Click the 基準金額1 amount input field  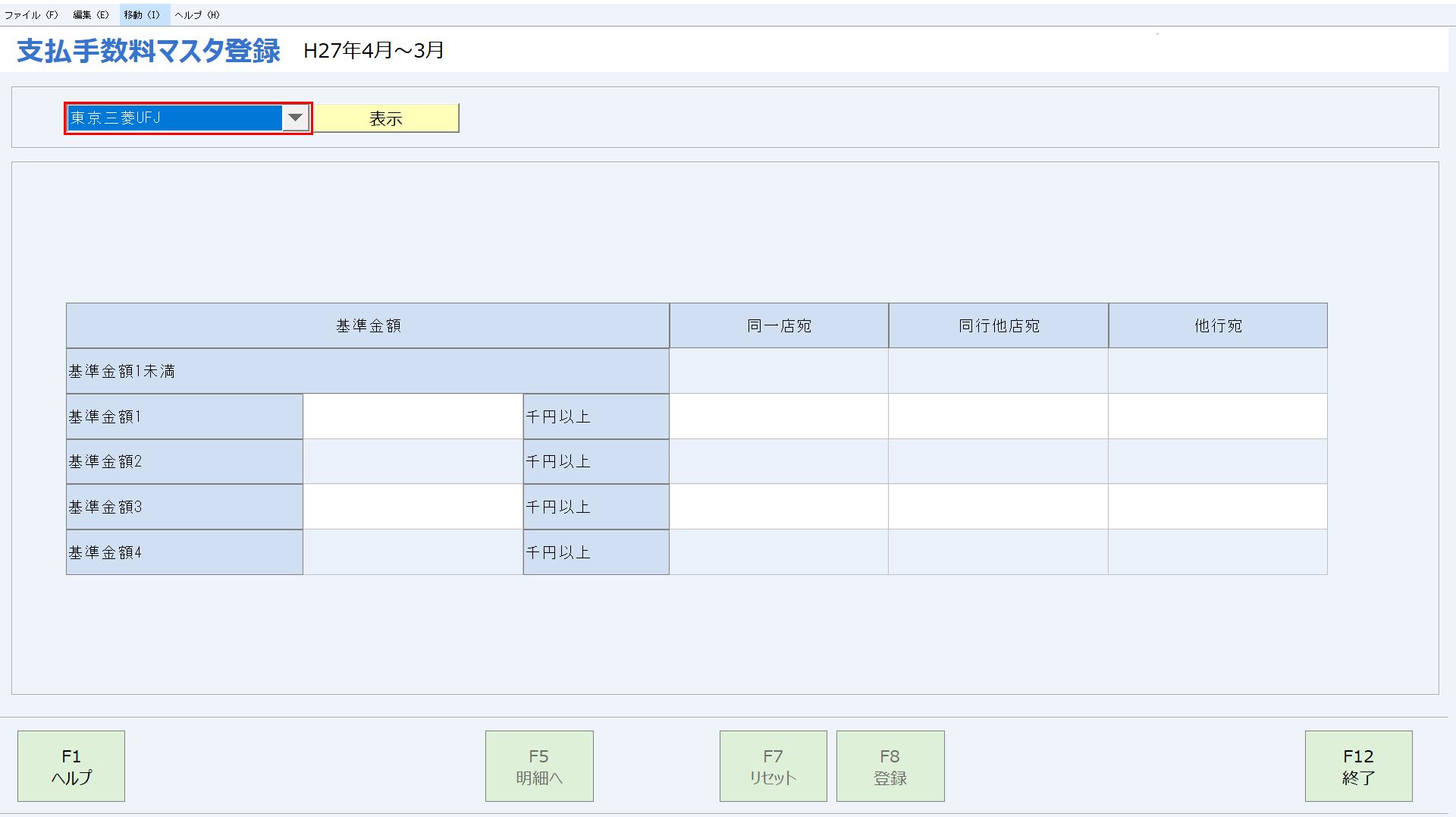(x=413, y=416)
